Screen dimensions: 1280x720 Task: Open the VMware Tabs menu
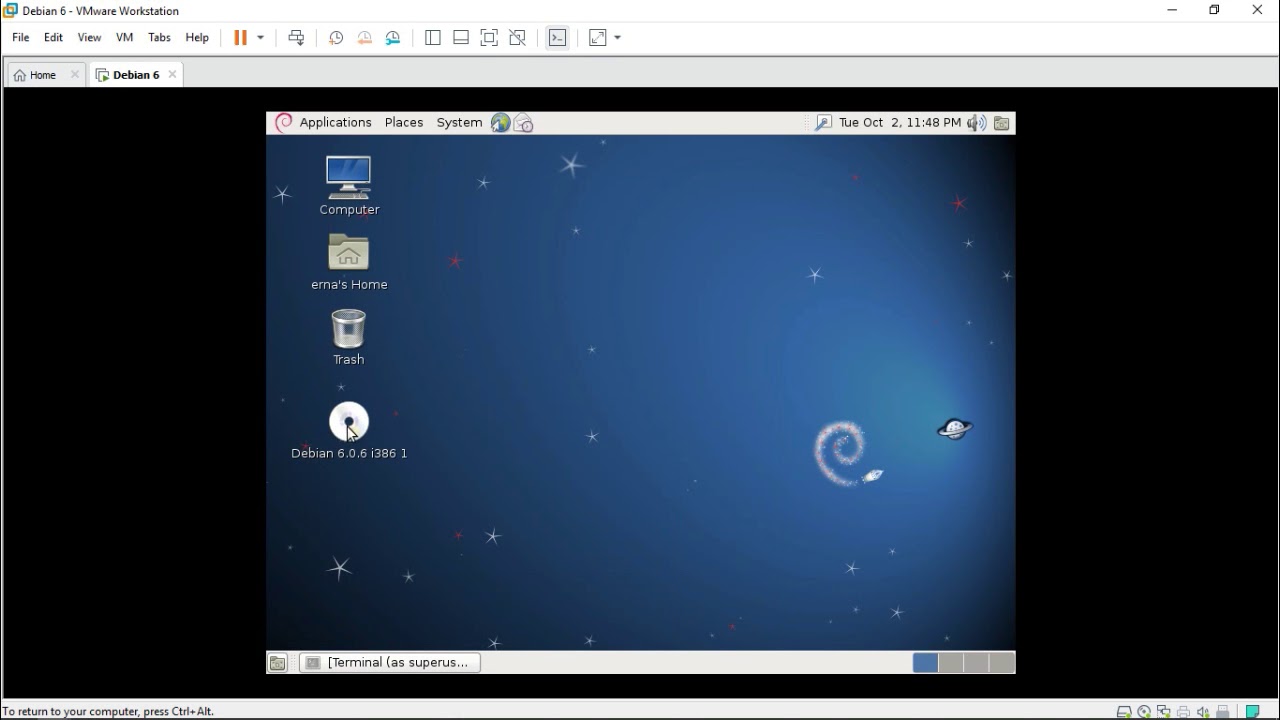[x=159, y=38]
